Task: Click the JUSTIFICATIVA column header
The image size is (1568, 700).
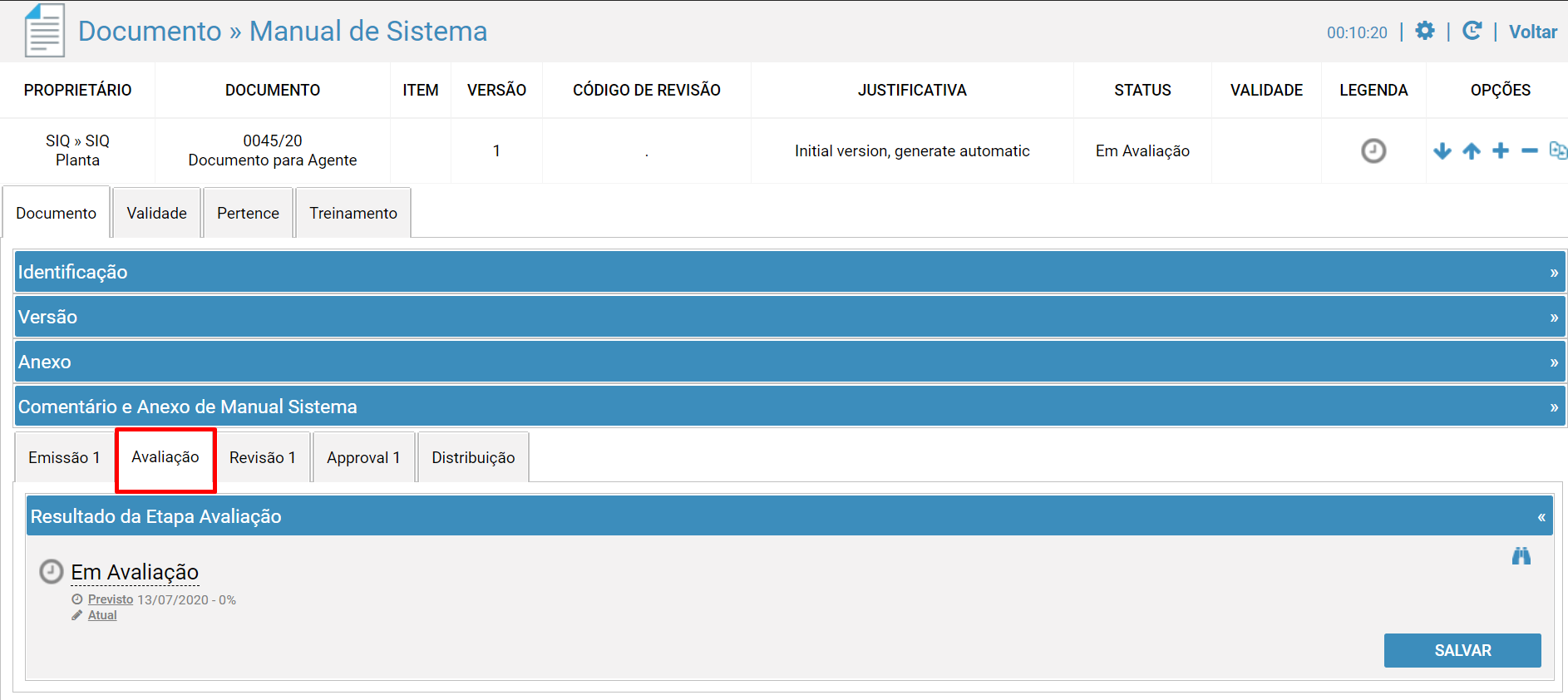Action: point(912,90)
